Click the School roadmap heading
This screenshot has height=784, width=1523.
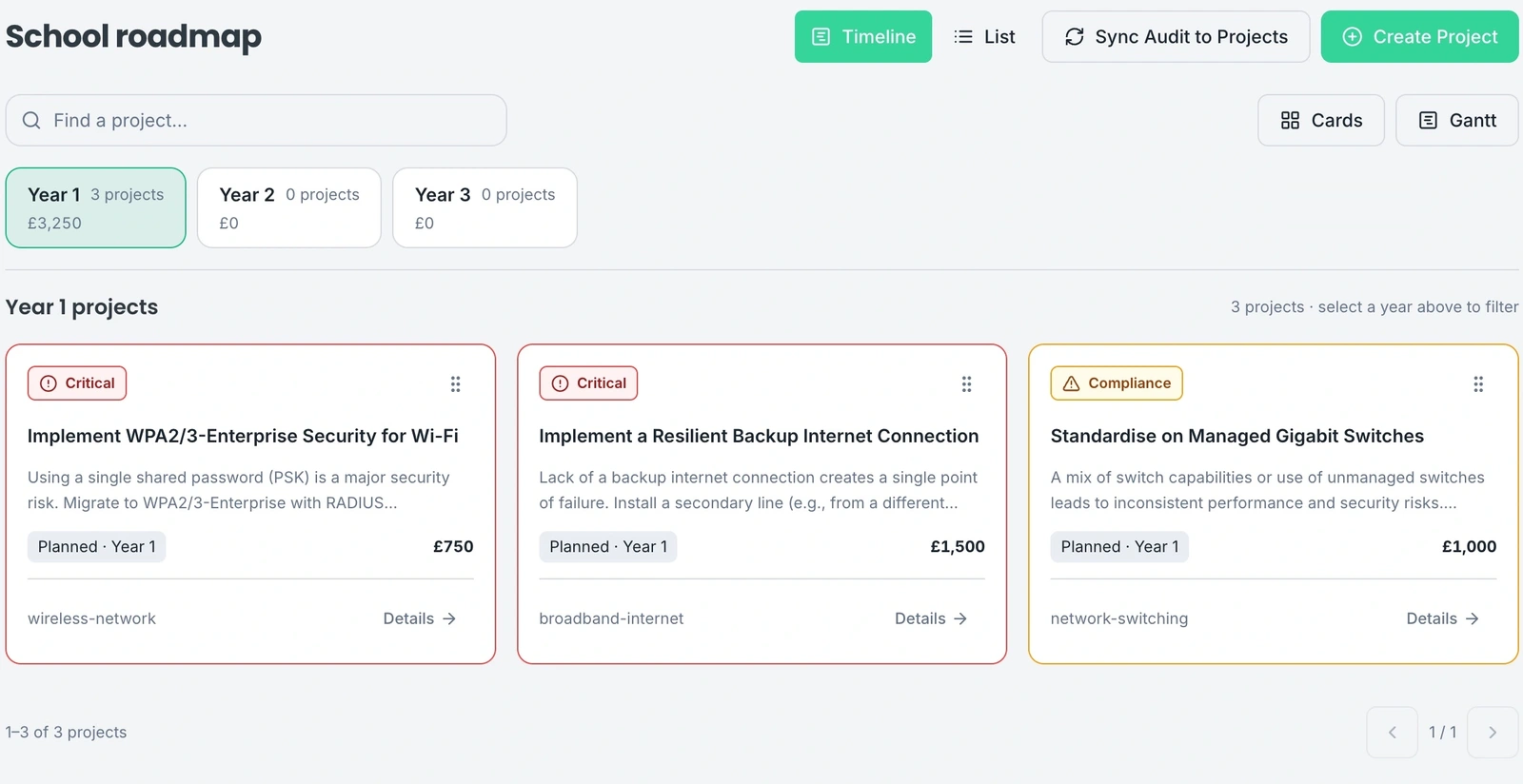[133, 37]
